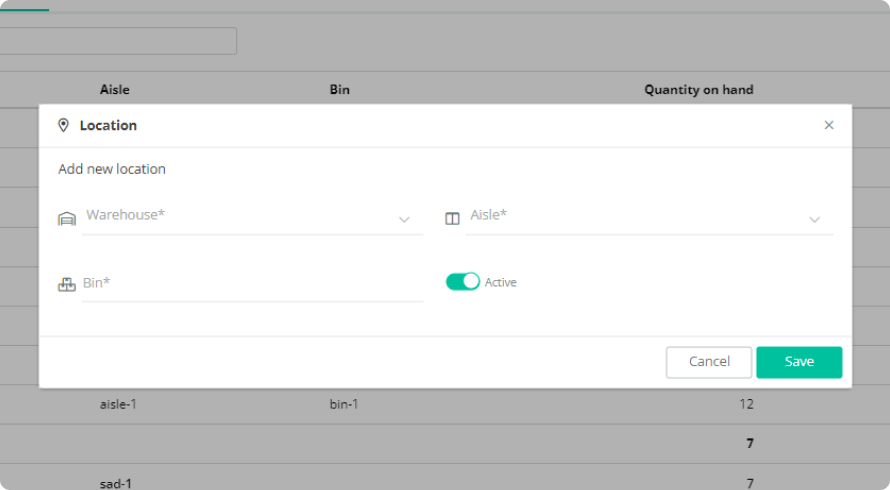Click the Warehouse* placeholder text

pyautogui.click(x=125, y=214)
